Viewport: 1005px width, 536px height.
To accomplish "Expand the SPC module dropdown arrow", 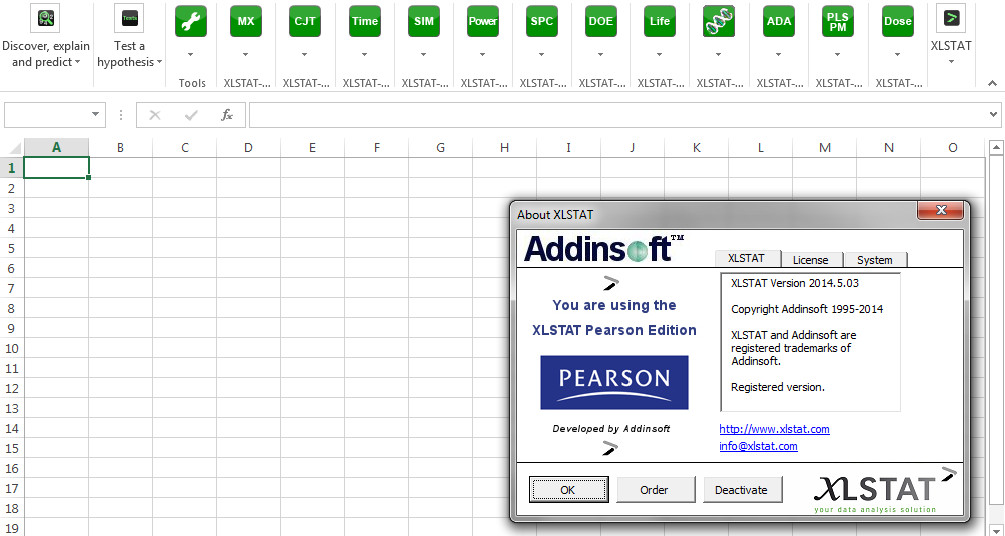I will pyautogui.click(x=542, y=54).
